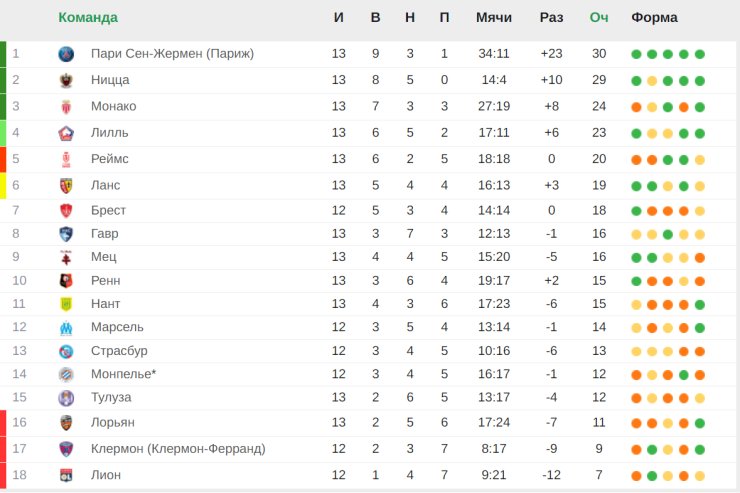Click the Rennes club crest icon
Image resolution: width=740 pixels, height=493 pixels.
point(66,281)
